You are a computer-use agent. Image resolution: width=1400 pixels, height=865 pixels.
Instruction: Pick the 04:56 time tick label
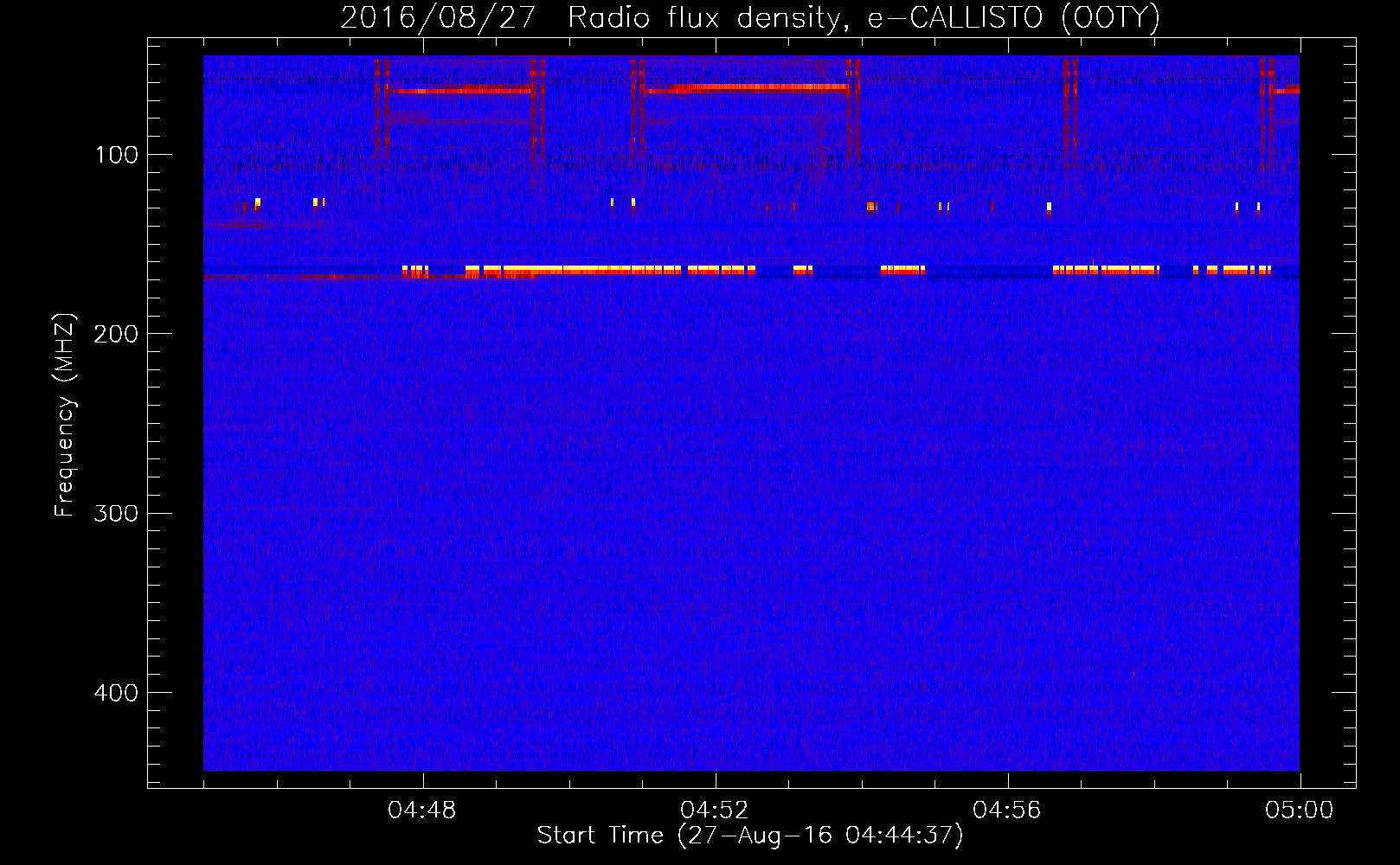click(x=1007, y=811)
